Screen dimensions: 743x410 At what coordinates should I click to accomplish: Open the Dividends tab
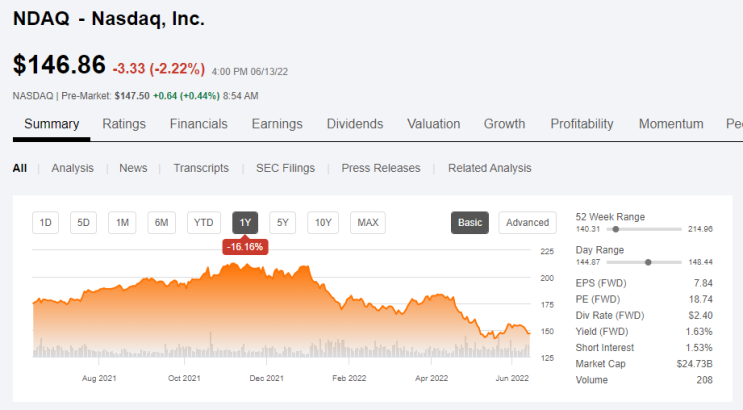pyautogui.click(x=355, y=124)
